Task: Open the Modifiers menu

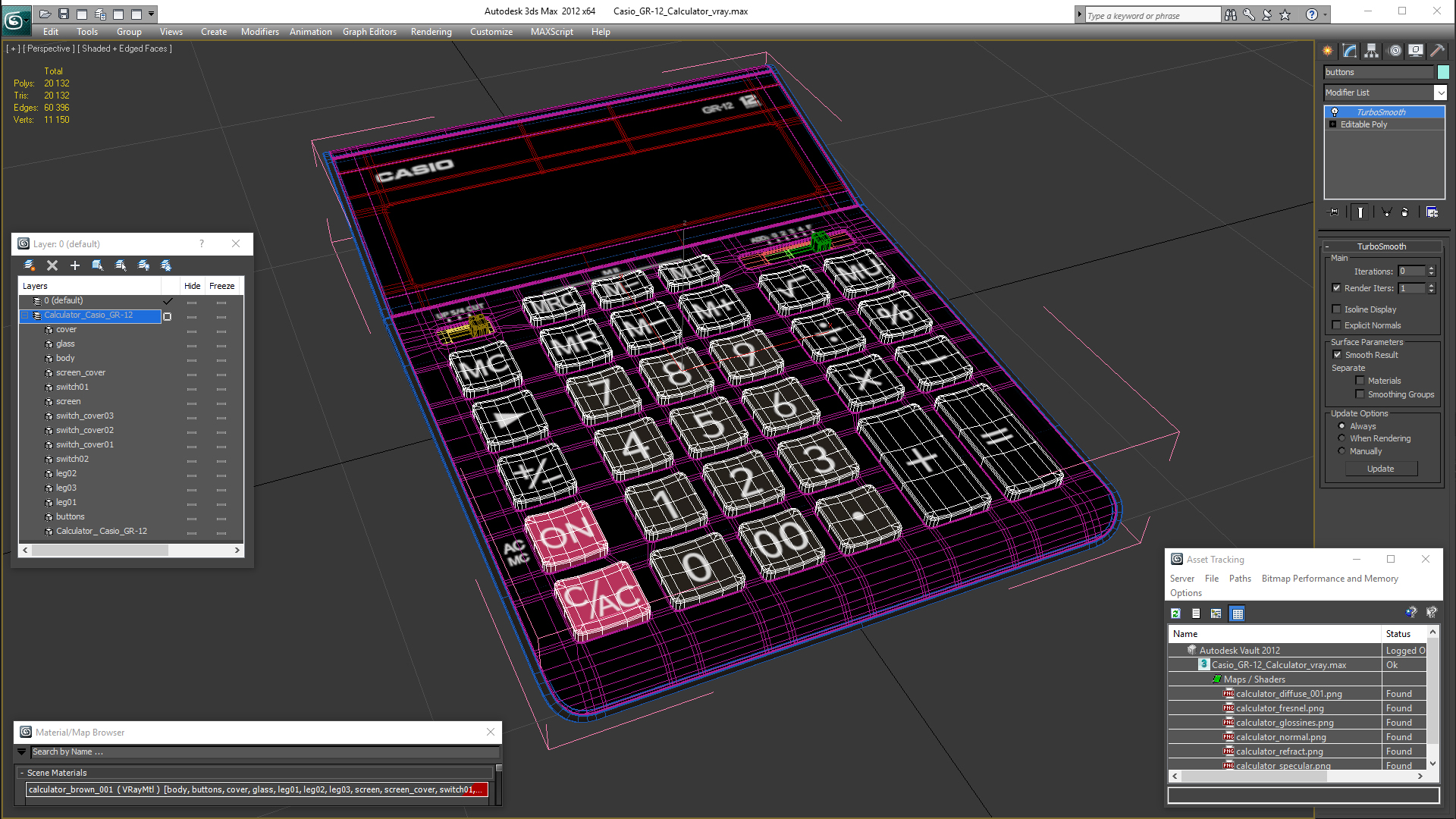Action: point(259,32)
